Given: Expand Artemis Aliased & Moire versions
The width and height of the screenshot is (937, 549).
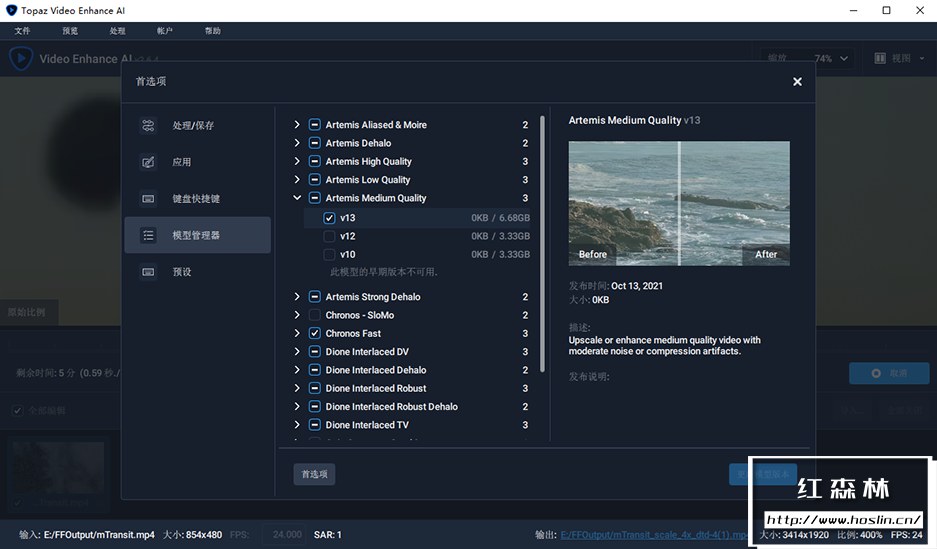Looking at the screenshot, I should point(297,124).
